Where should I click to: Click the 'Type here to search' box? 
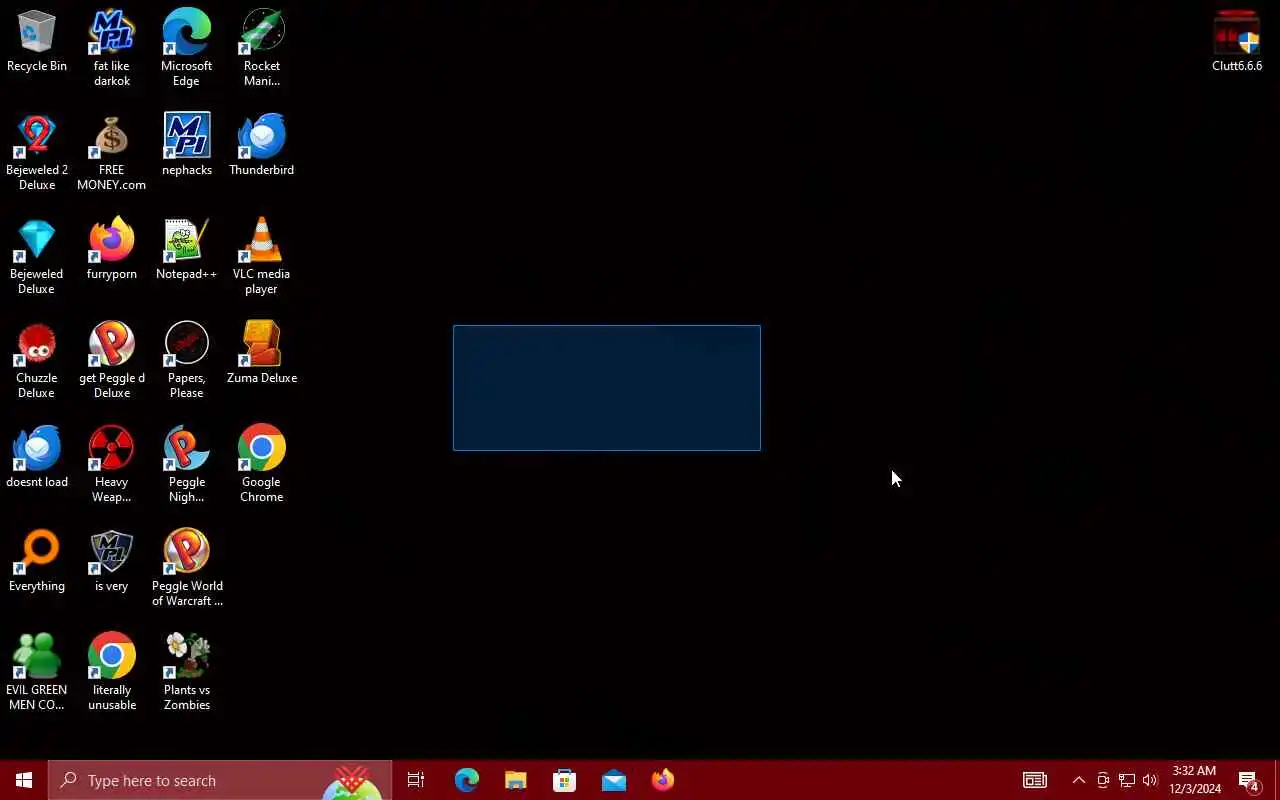(220, 780)
